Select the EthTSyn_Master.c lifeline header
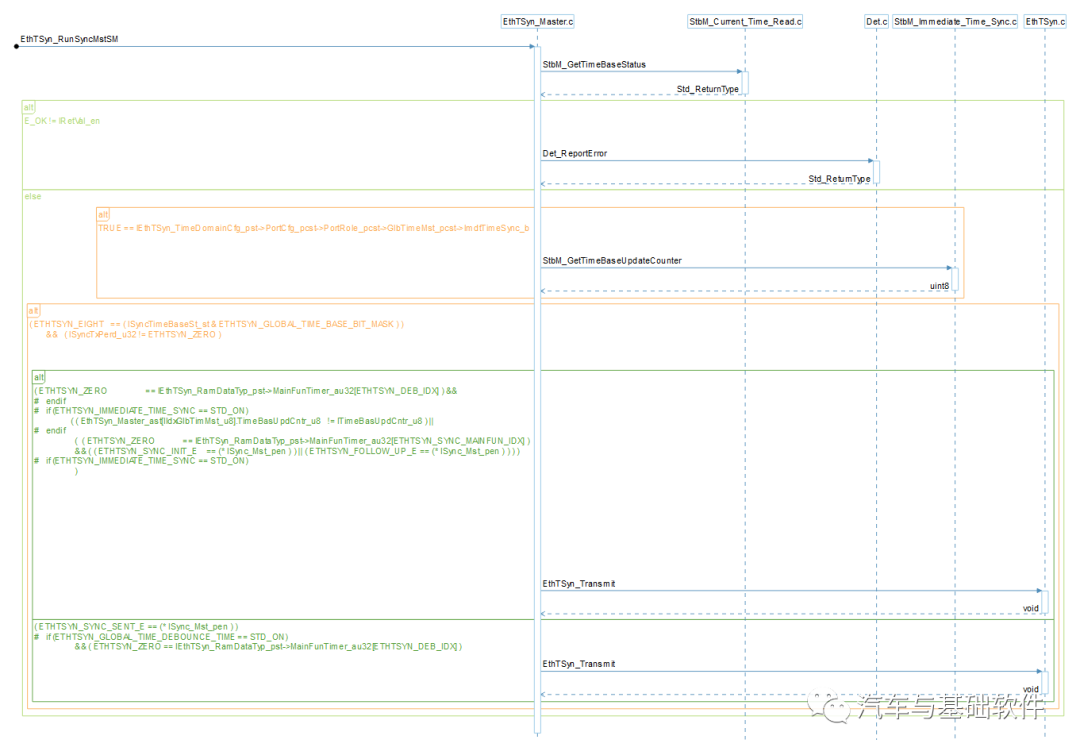Viewport: 1080px width, 755px height. (538, 21)
